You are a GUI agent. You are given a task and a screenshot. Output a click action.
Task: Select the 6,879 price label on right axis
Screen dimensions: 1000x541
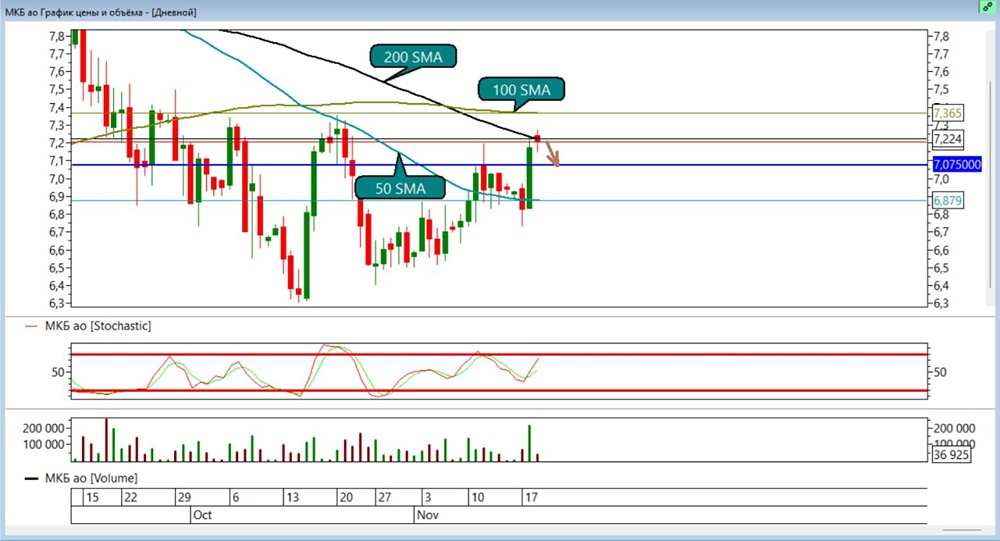(x=947, y=201)
